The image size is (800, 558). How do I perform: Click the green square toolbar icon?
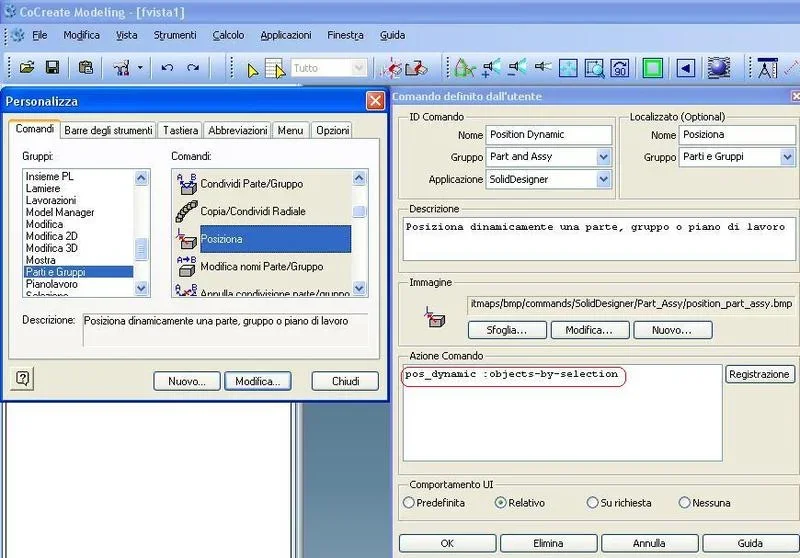(653, 68)
